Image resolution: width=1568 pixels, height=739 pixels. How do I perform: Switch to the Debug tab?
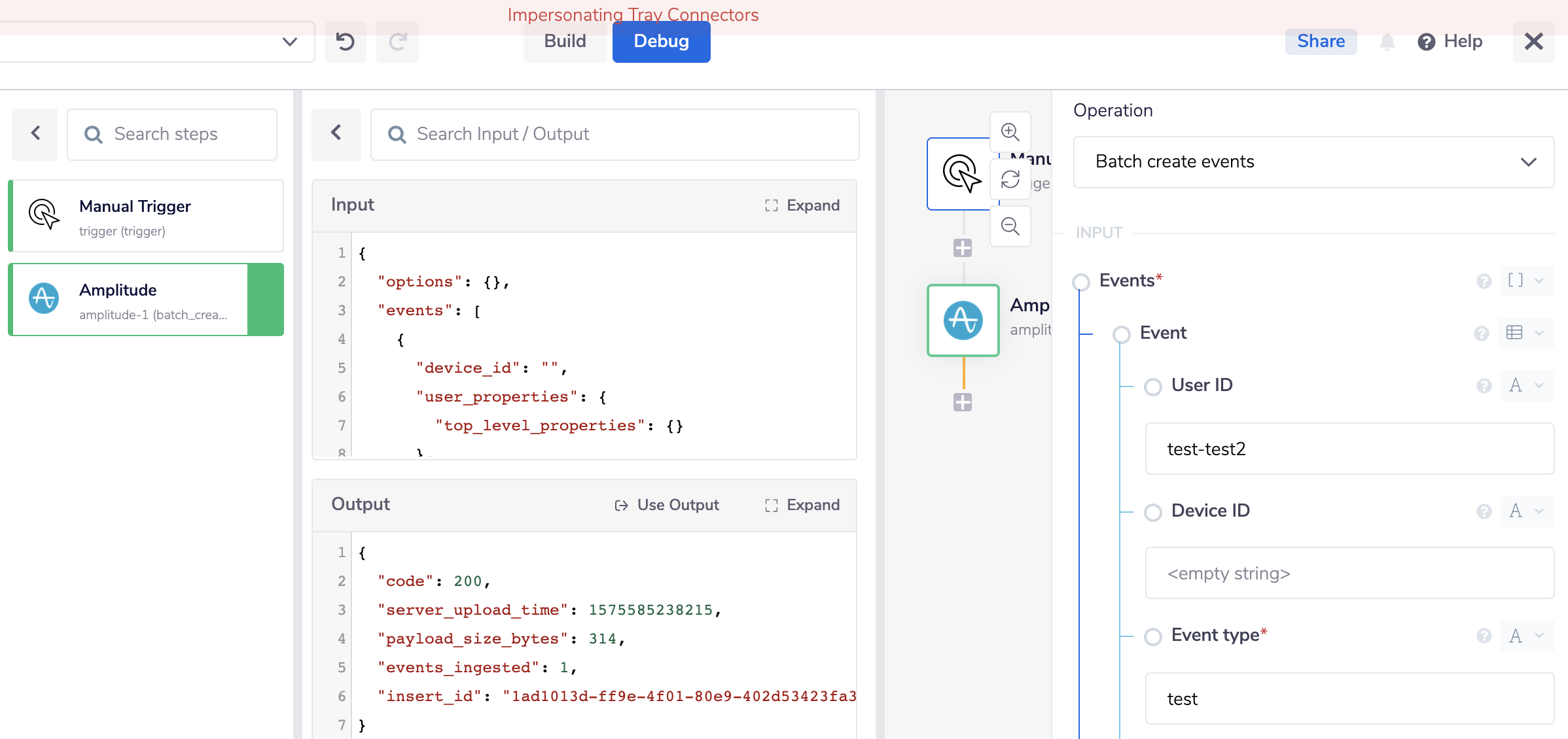tap(661, 42)
